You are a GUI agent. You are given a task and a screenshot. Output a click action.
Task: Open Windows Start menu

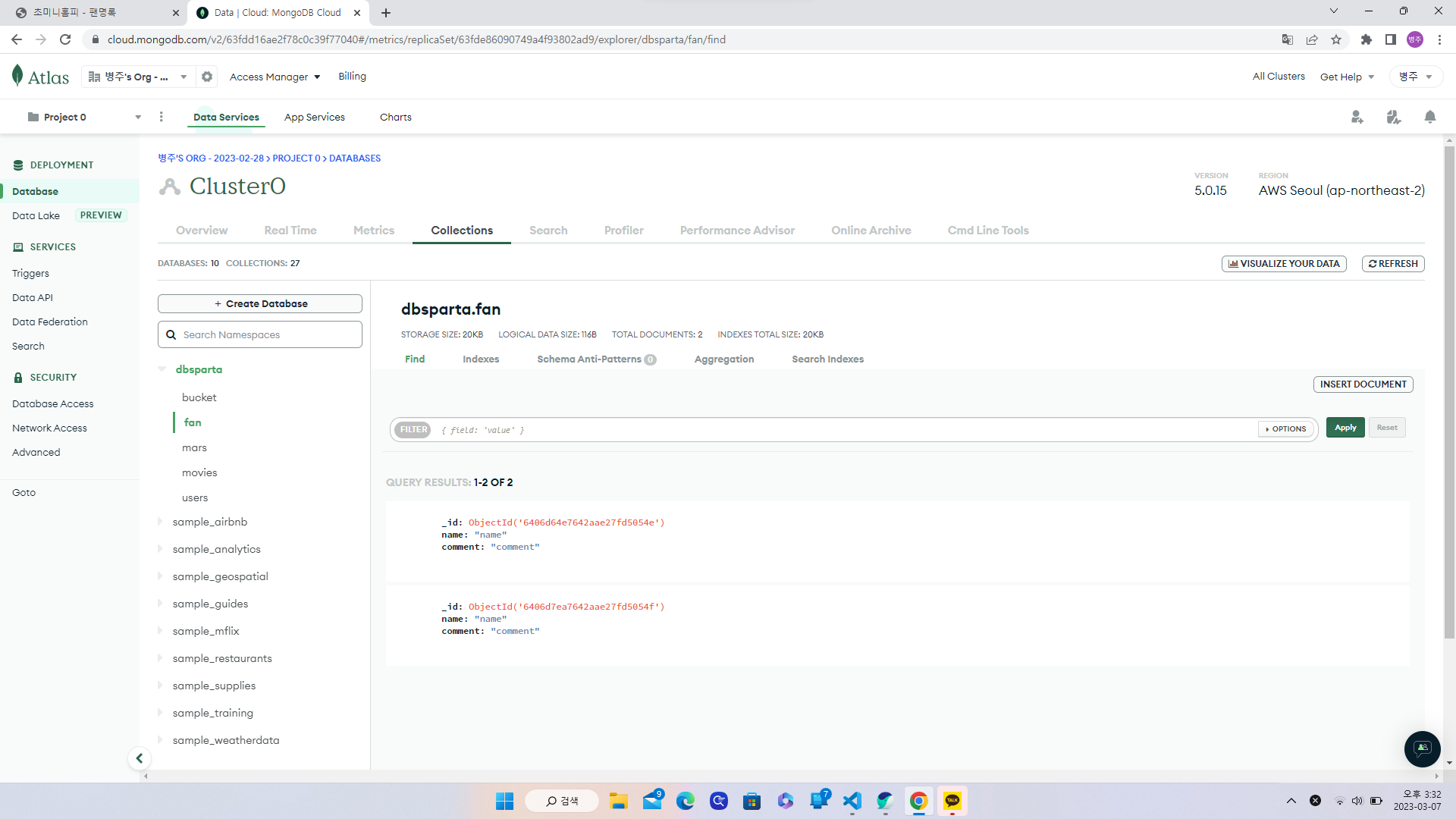coord(505,801)
